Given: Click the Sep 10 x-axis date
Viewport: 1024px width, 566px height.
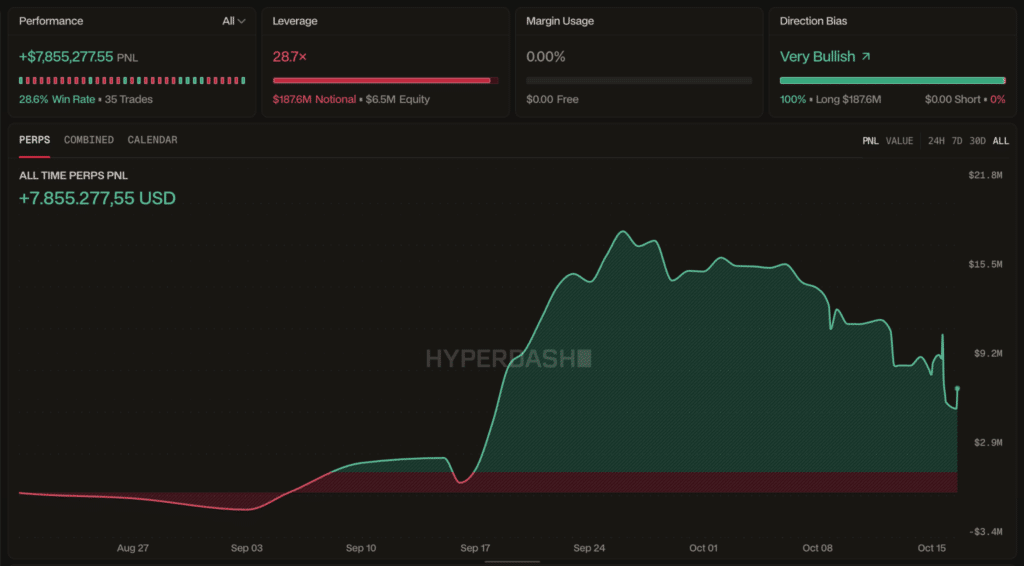Looking at the screenshot, I should (x=361, y=548).
